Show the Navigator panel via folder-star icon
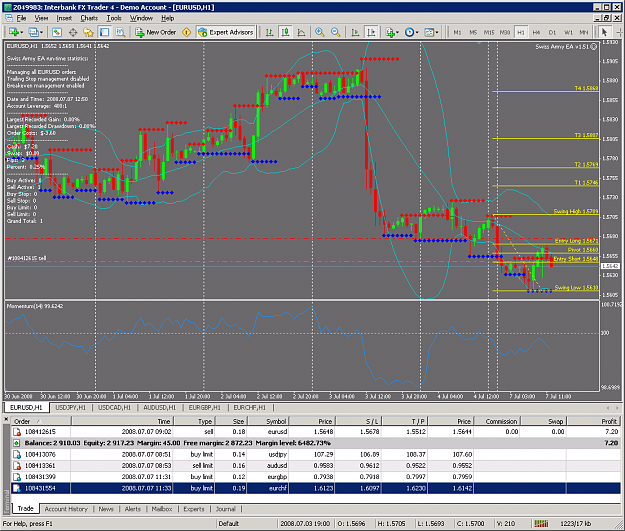Image resolution: width=625 pixels, height=531 pixels. tap(88, 32)
